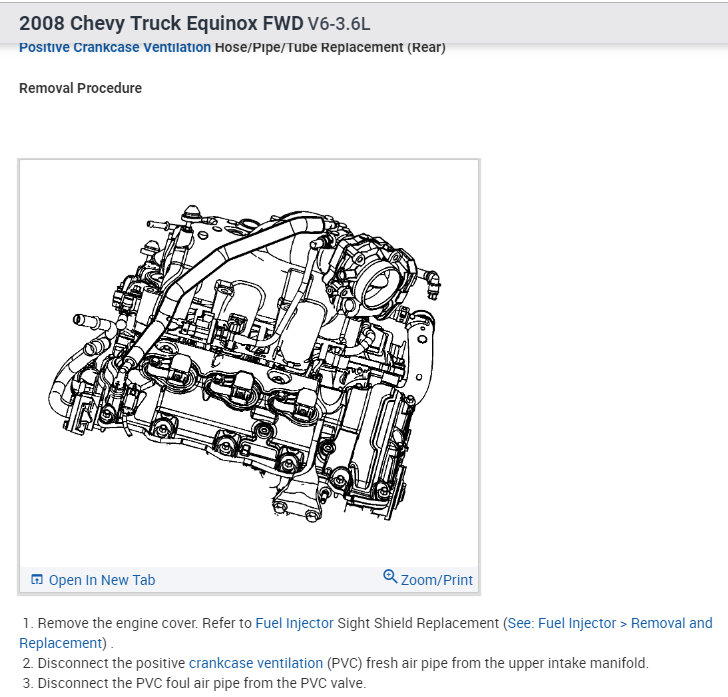
Task: Click the Hose/Pipe/Tube Replacement (Rear) heading text
Action: coord(330,47)
